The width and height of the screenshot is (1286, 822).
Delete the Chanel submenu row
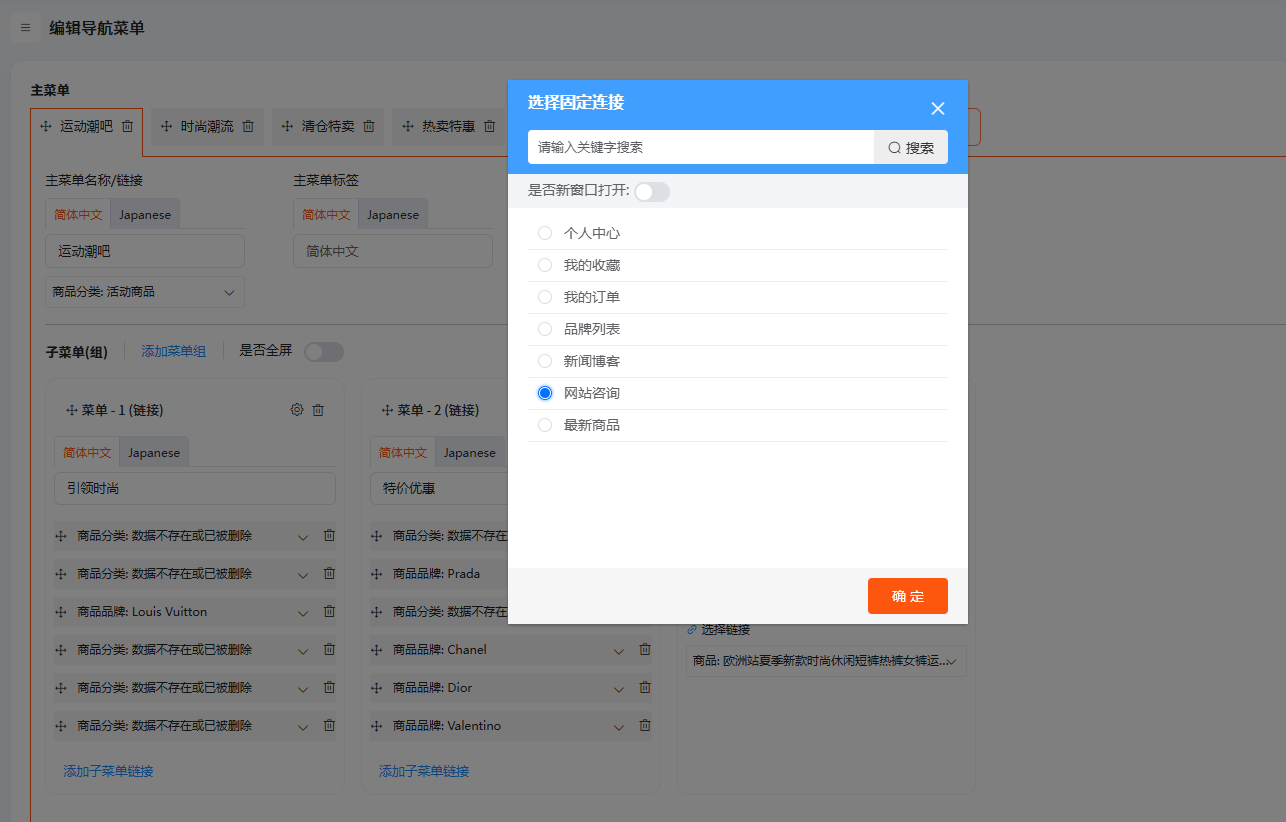point(645,649)
